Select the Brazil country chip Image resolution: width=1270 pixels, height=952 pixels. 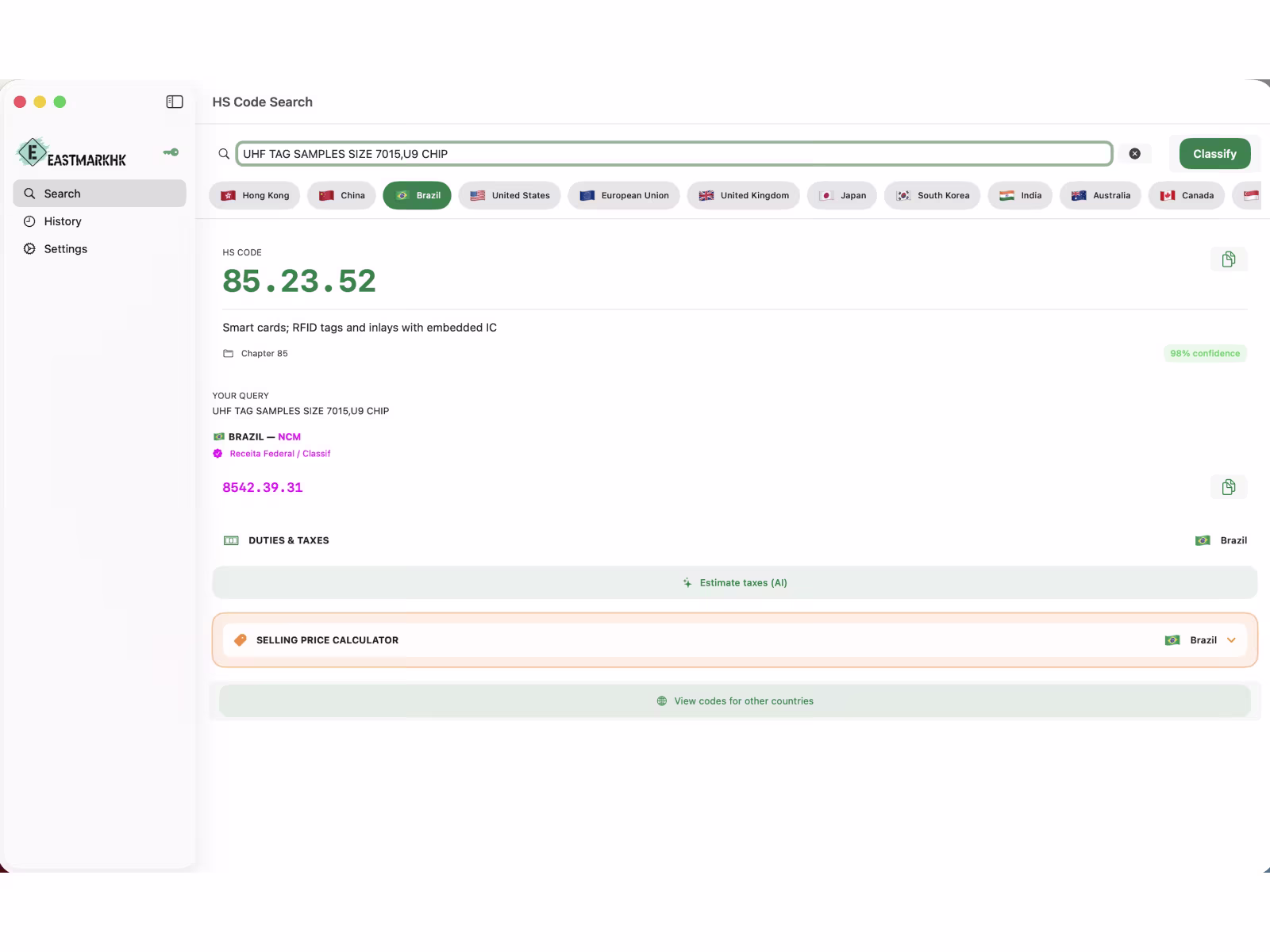tap(418, 196)
